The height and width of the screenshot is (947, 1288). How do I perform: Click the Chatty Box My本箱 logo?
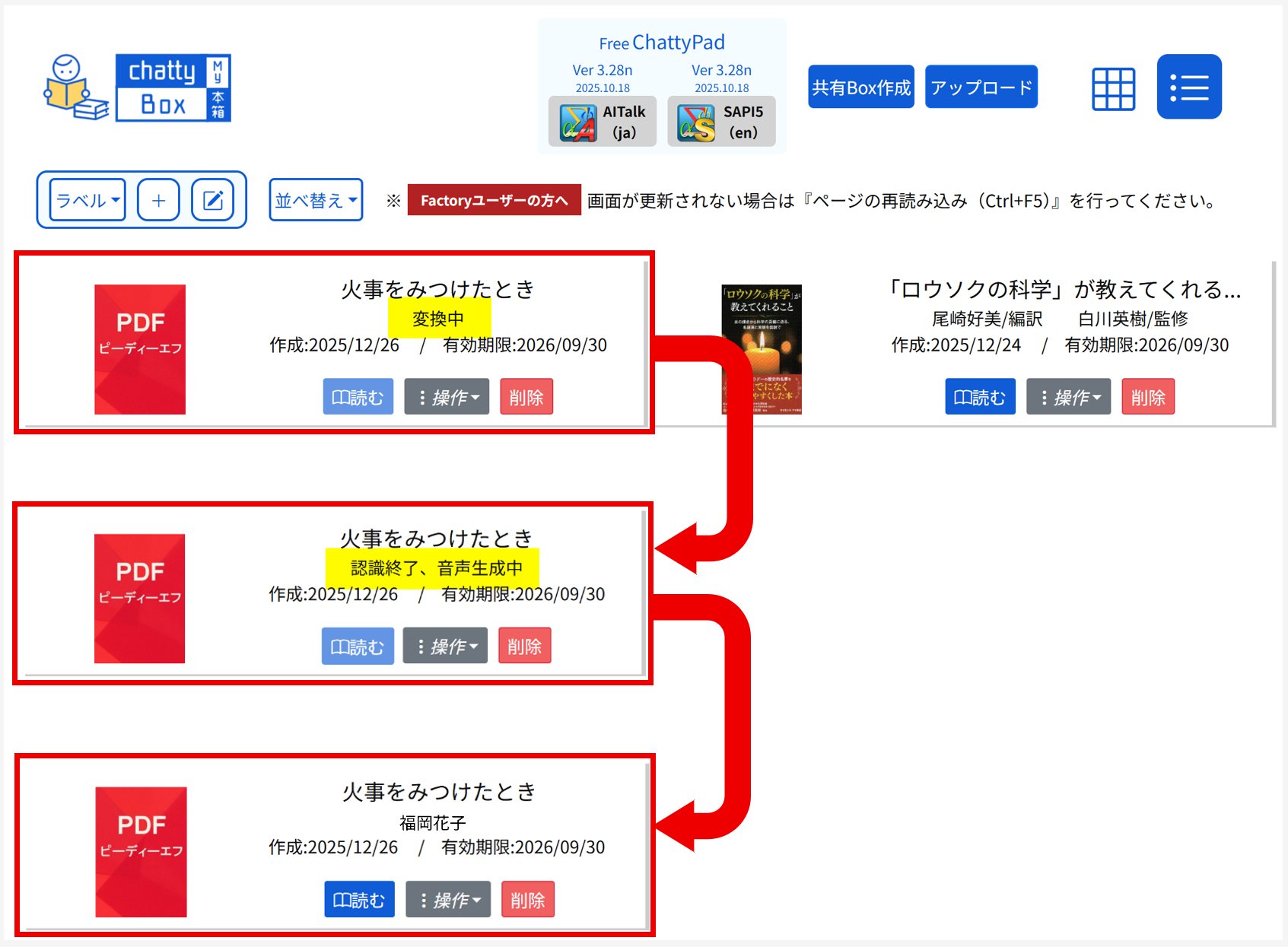pos(138,87)
